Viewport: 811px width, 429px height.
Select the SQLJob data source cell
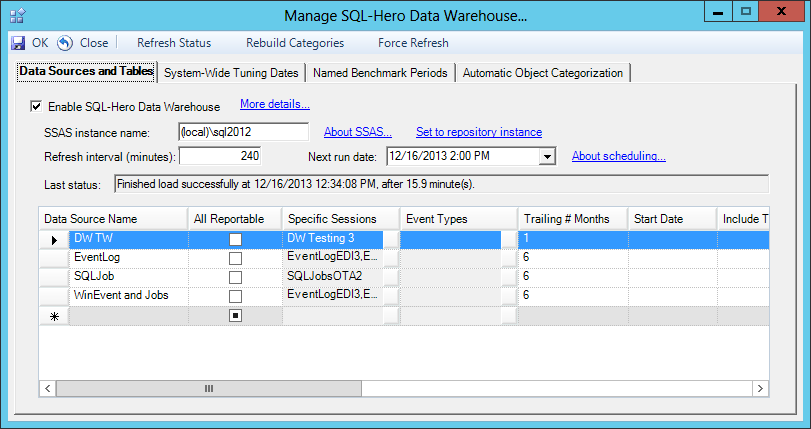[x=129, y=277]
